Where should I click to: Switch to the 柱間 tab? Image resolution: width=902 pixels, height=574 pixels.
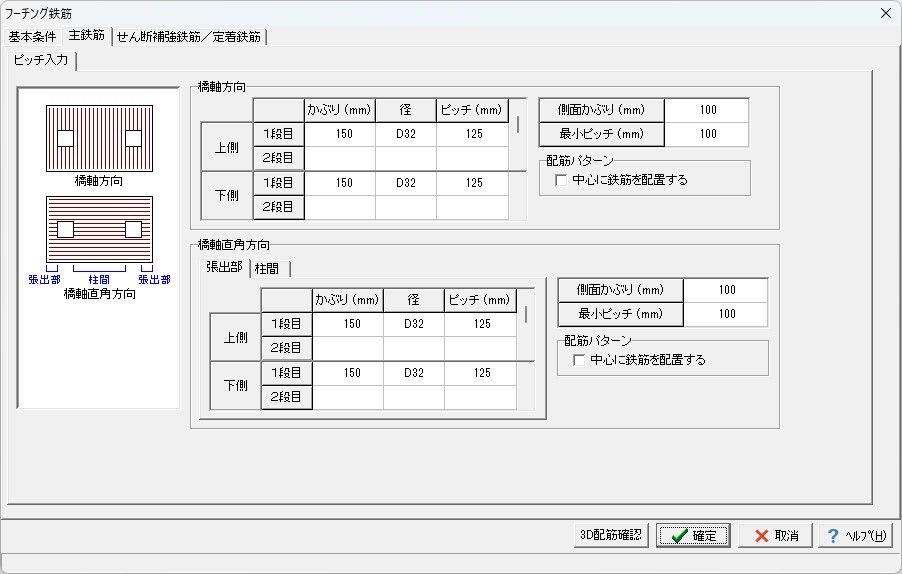[x=267, y=269]
